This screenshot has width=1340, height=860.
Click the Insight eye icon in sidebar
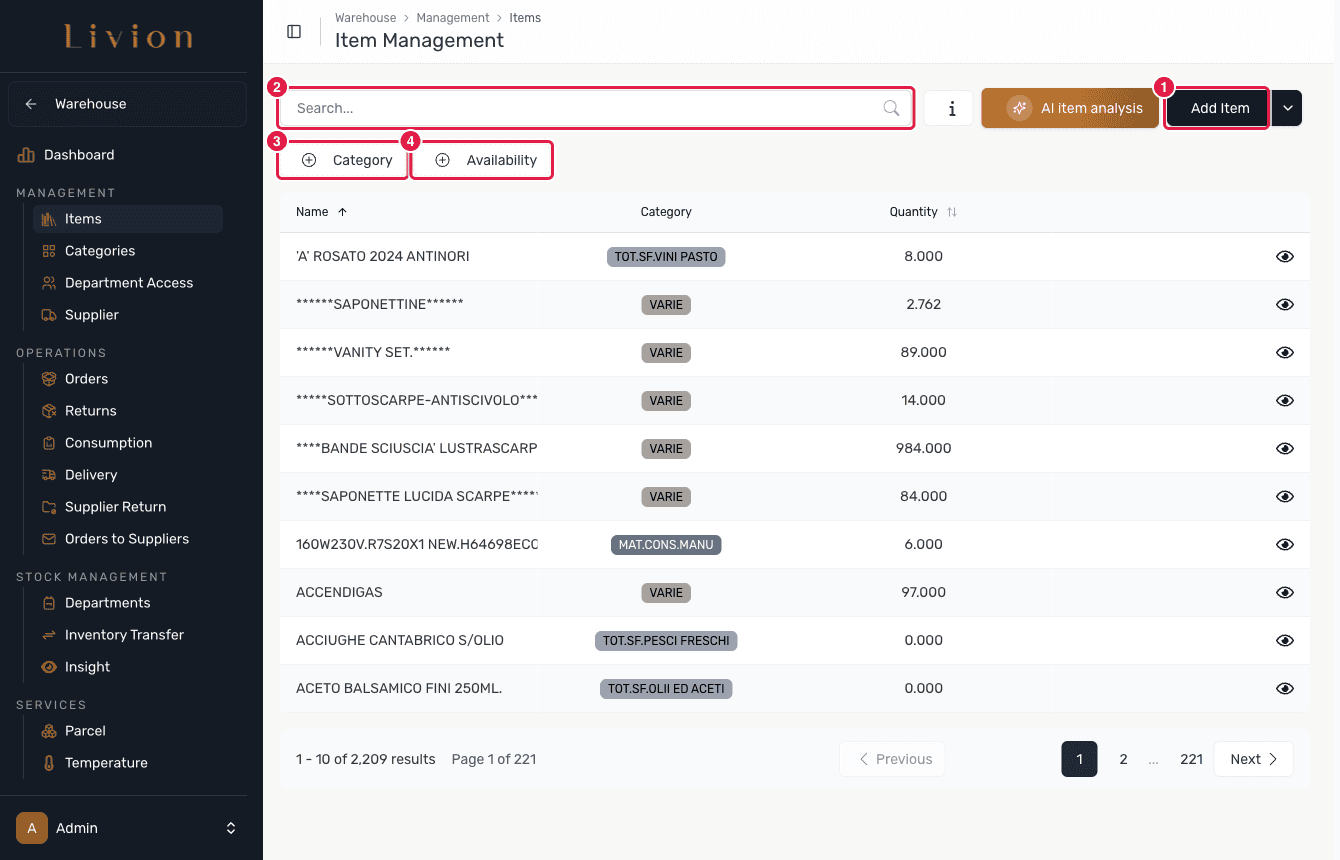[x=48, y=667]
